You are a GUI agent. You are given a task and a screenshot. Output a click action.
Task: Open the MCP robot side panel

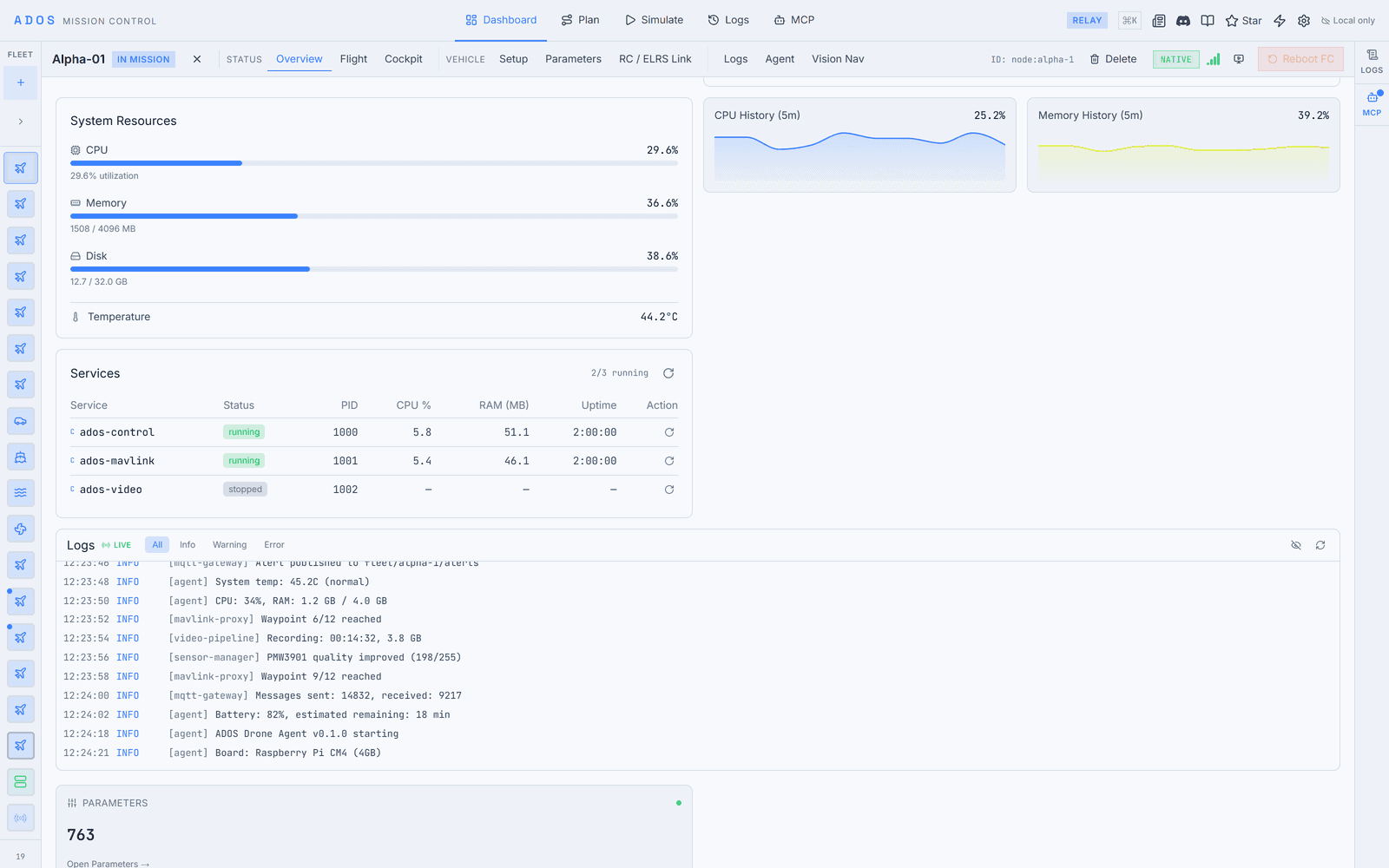[x=1372, y=103]
